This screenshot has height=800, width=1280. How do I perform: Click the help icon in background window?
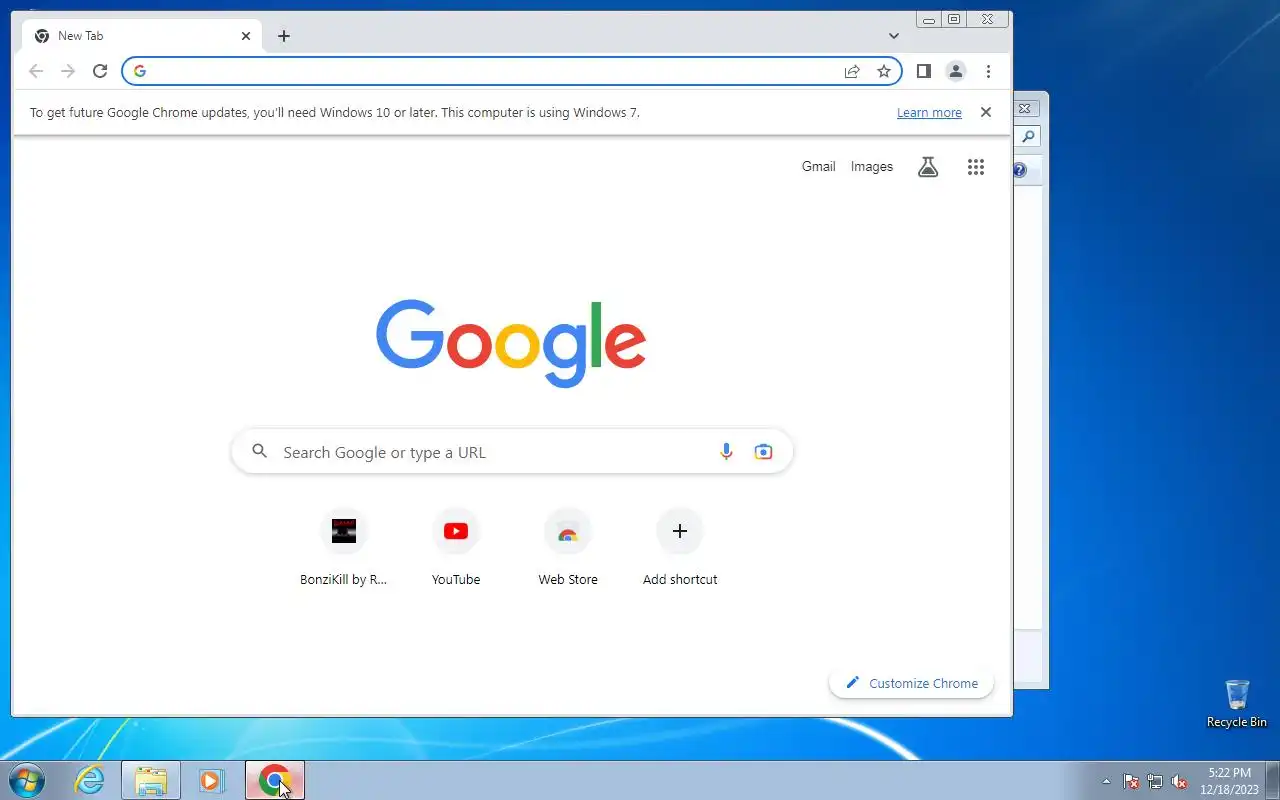coord(1020,170)
